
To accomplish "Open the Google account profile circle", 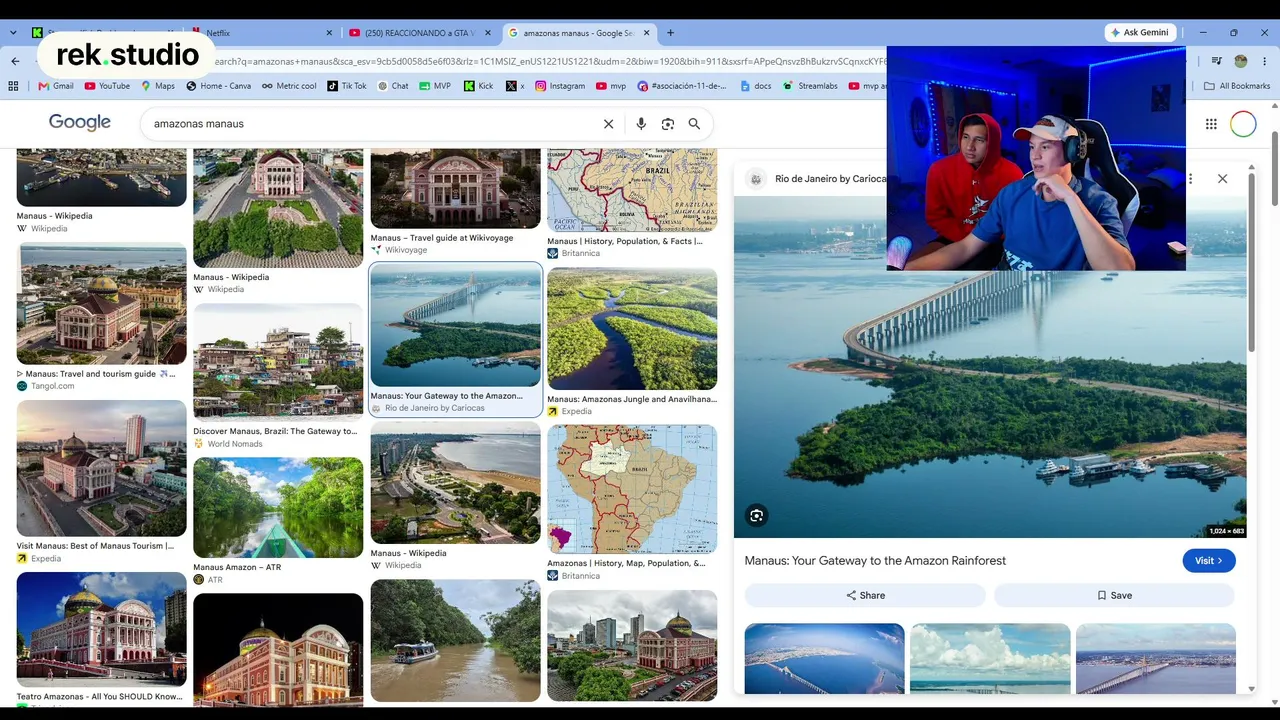I will [x=1243, y=124].
